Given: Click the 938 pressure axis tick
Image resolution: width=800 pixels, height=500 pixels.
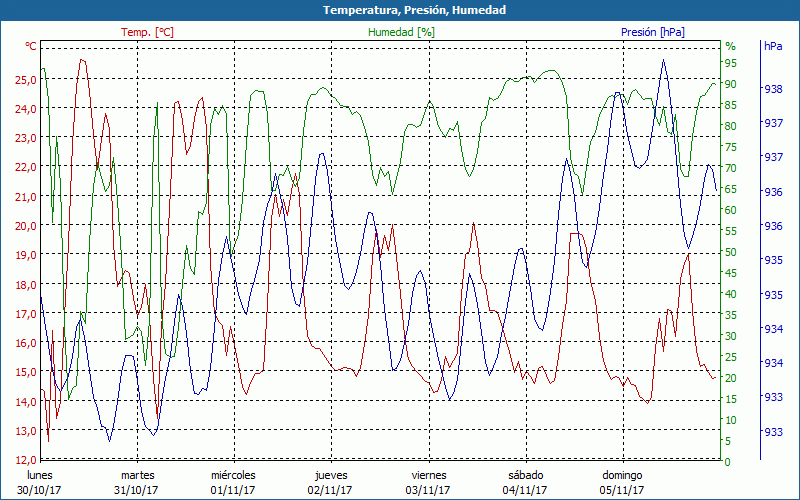Looking at the screenshot, I should coord(773,89).
